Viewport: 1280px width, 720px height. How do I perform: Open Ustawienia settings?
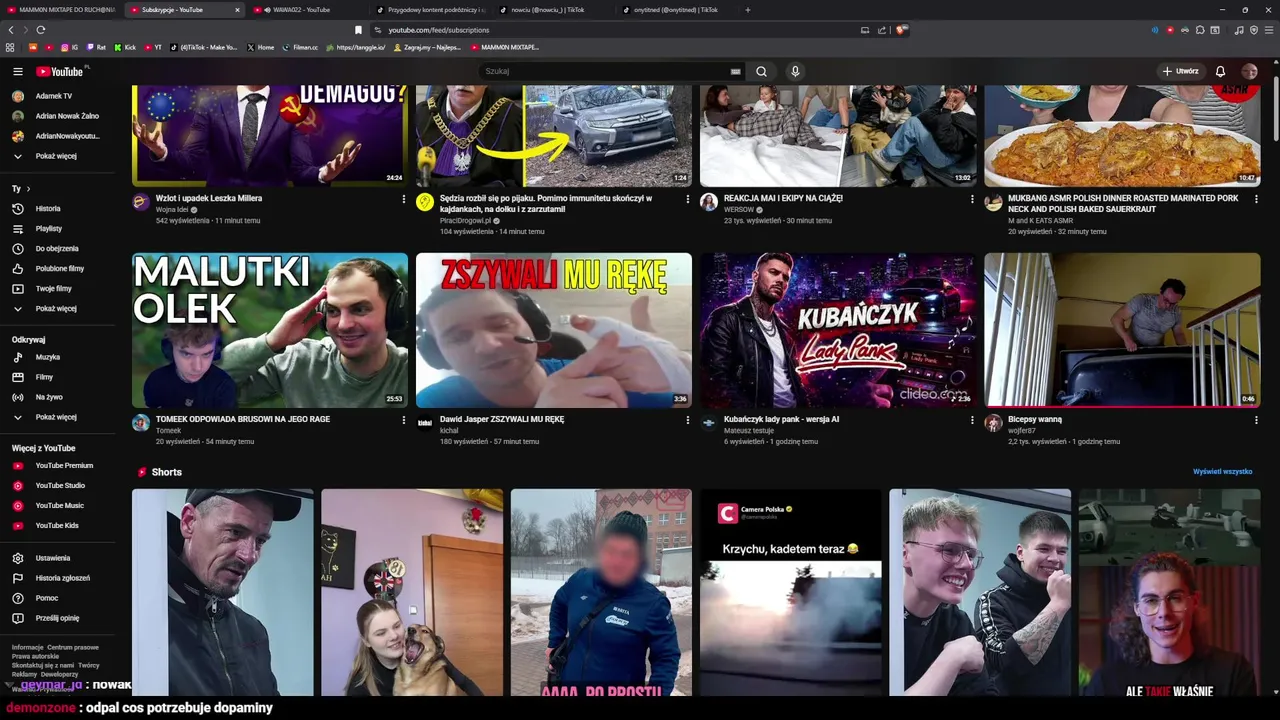tap(60, 558)
